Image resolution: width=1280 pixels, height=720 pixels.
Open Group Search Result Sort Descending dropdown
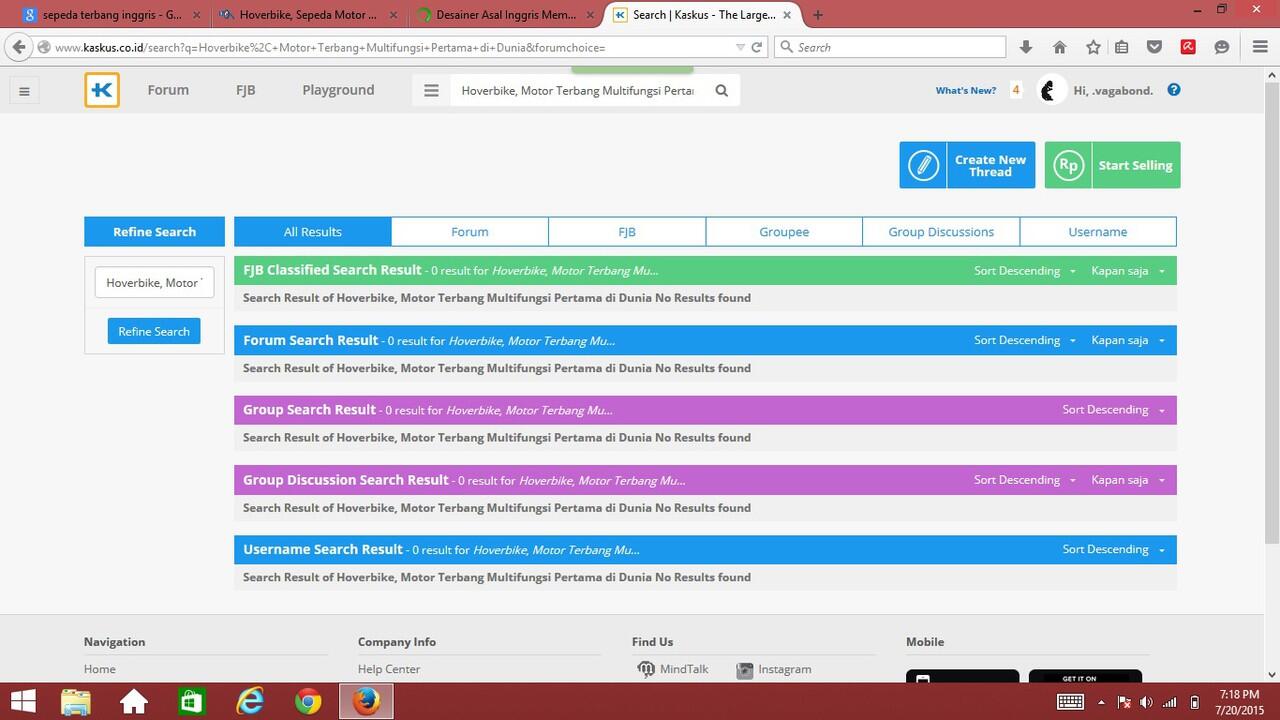point(1113,410)
